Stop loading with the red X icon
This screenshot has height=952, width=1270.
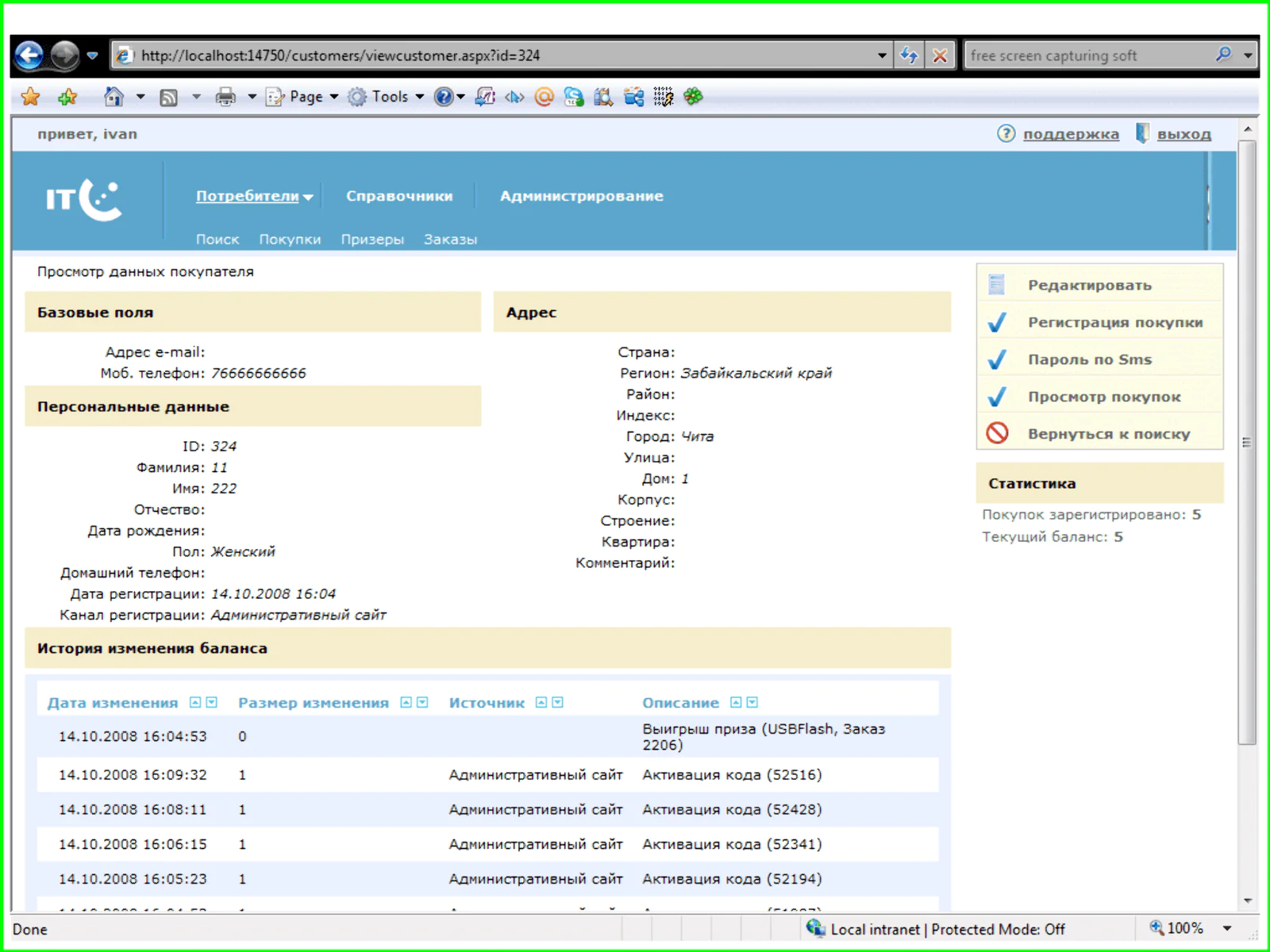point(940,56)
